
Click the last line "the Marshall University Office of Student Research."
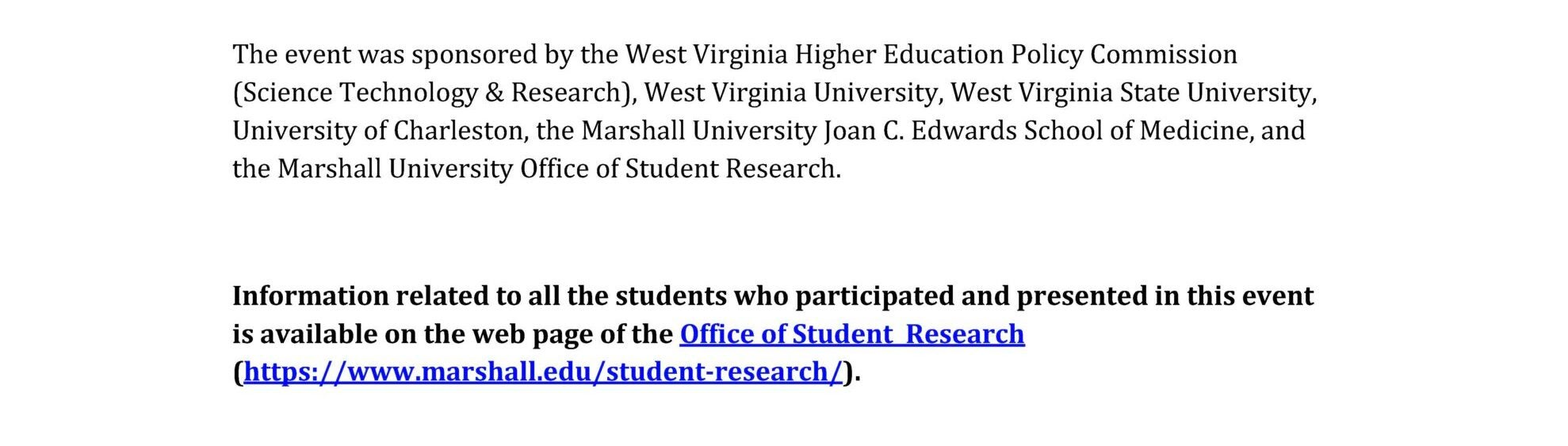pyautogui.click(x=536, y=169)
